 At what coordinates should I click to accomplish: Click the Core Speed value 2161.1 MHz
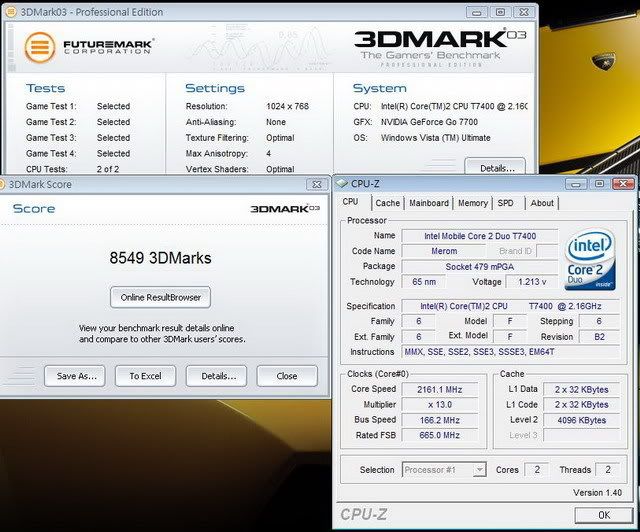(440, 390)
